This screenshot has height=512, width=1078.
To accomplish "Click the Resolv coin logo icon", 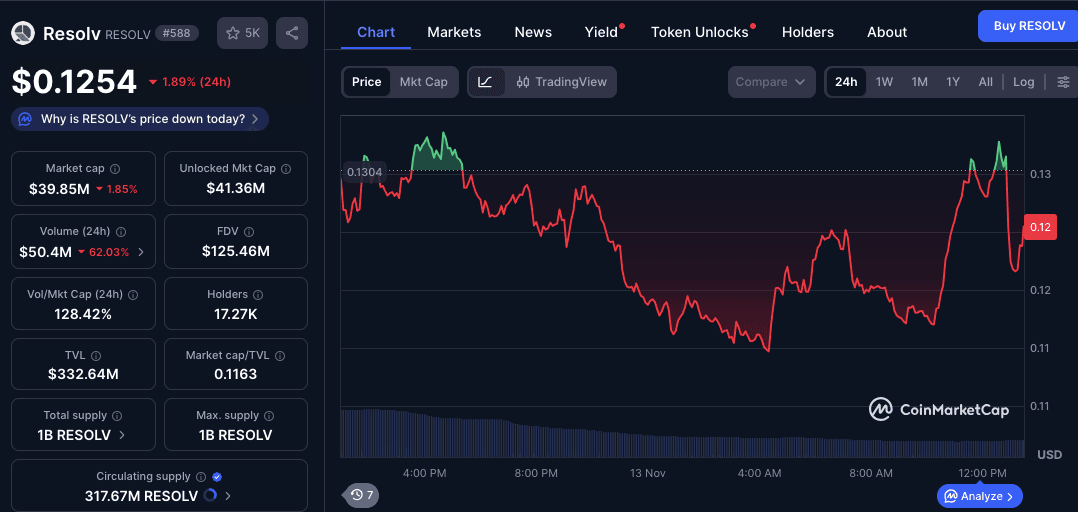I will [24, 33].
